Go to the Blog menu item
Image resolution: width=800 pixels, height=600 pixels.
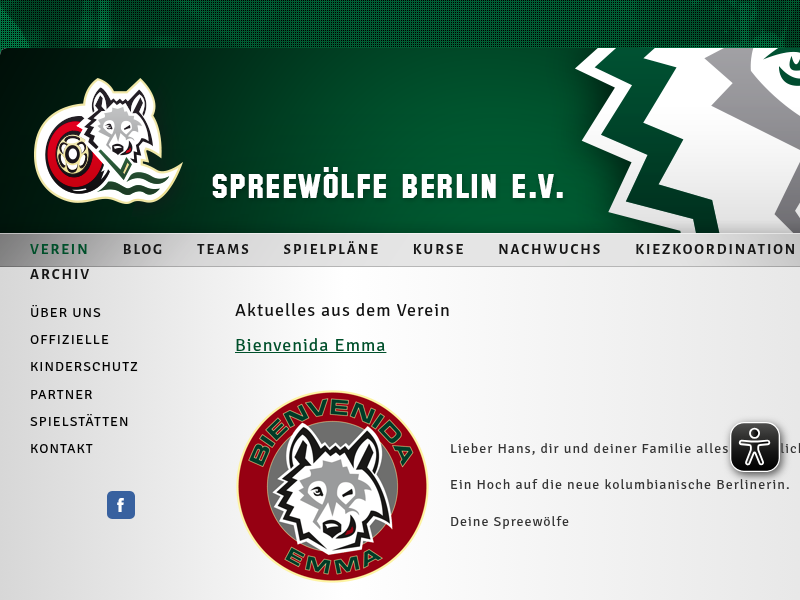[143, 249]
